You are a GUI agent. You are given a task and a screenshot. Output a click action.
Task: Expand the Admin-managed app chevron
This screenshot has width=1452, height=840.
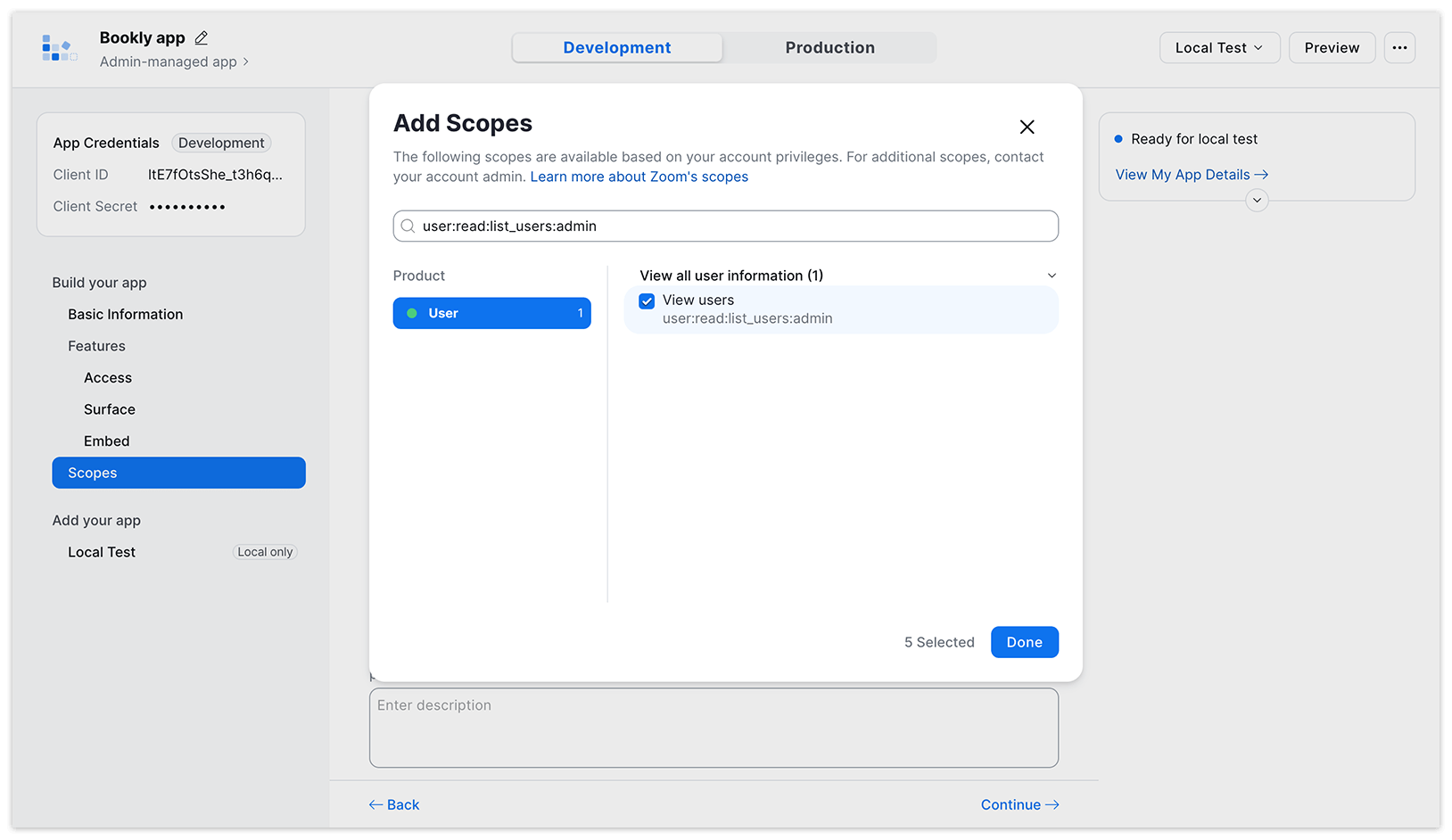coord(246,62)
